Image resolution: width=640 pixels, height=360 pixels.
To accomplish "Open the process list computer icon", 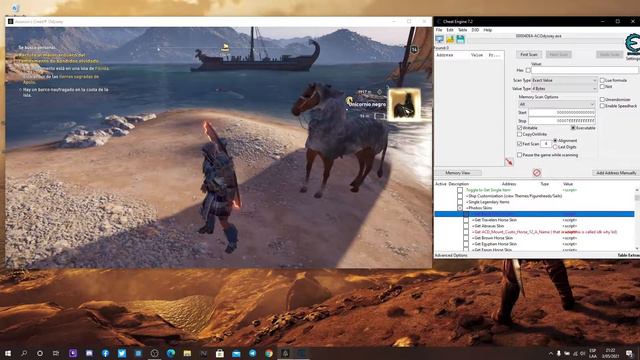I will point(440,39).
